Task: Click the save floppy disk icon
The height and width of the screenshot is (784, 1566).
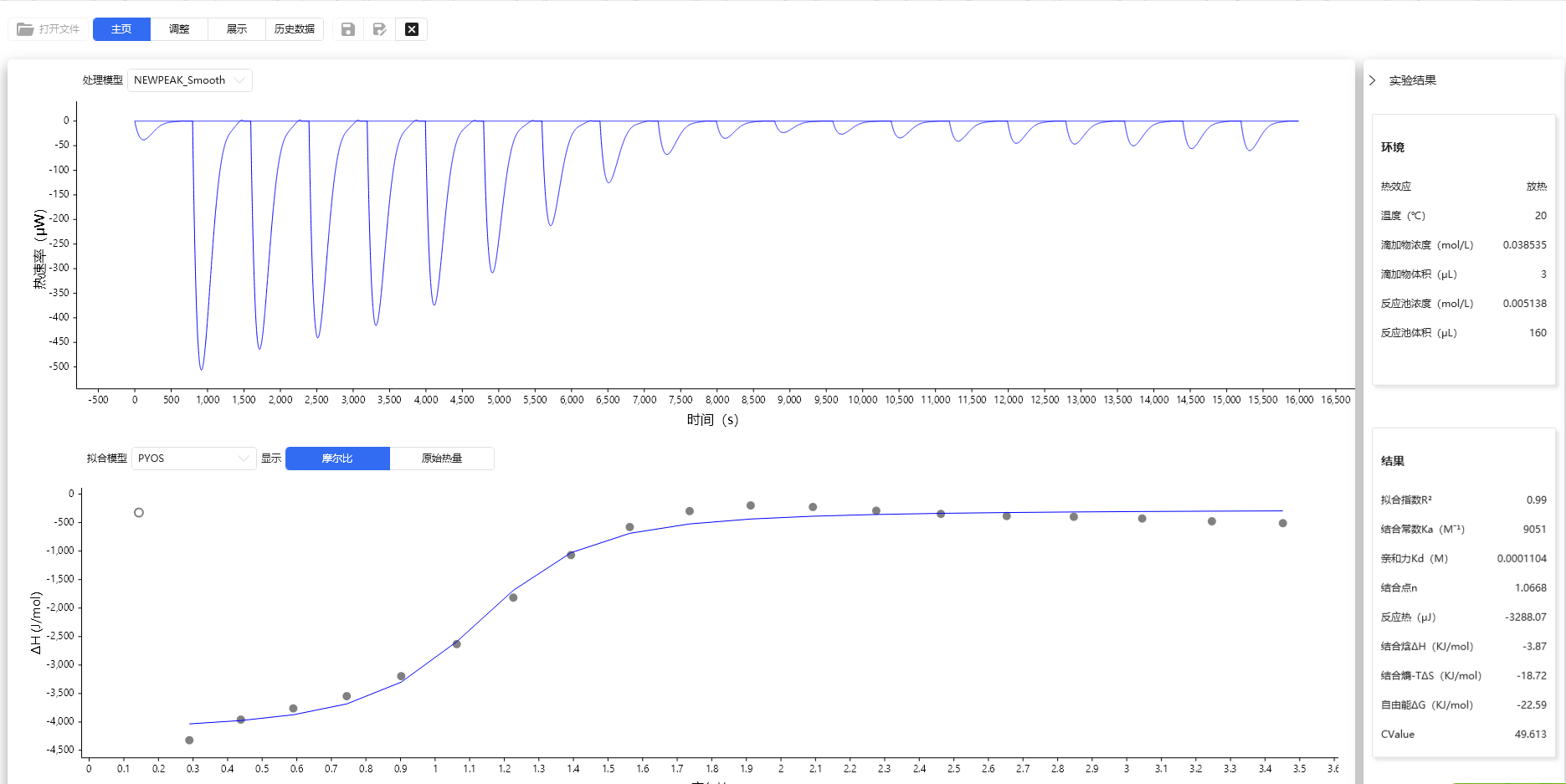Action: (348, 29)
